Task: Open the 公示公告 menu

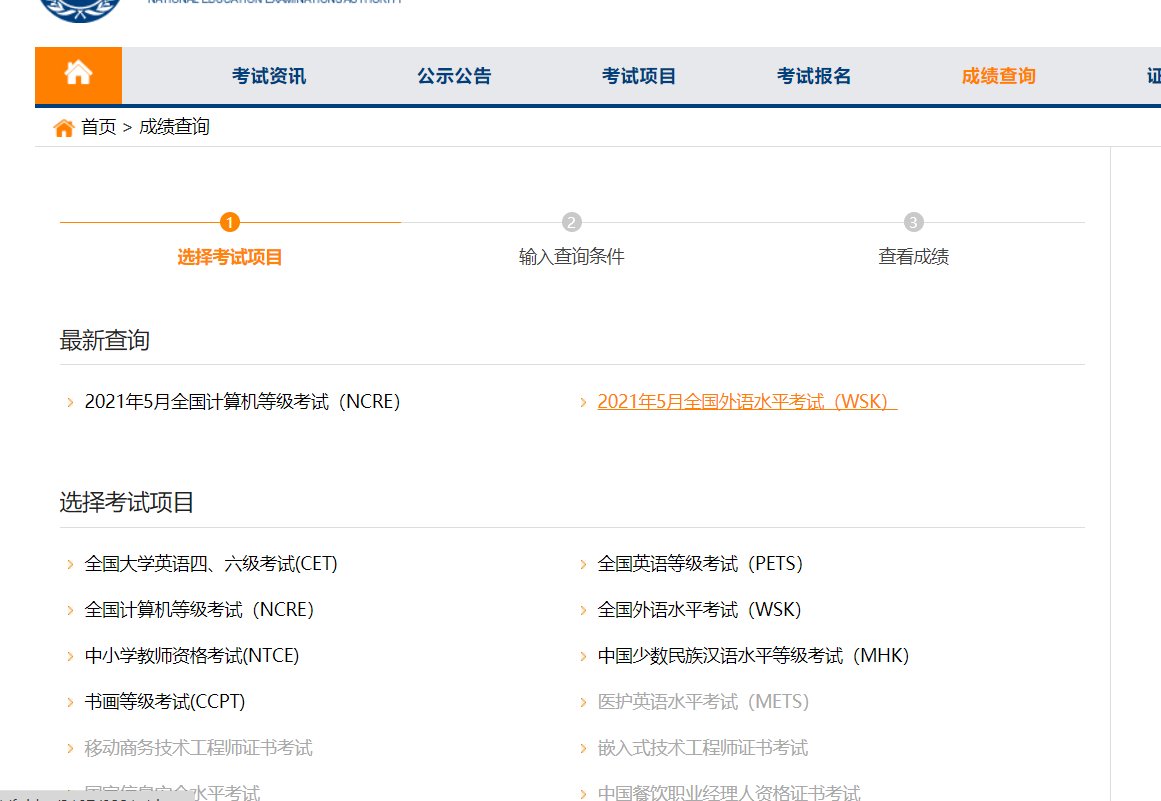Action: 454,76
